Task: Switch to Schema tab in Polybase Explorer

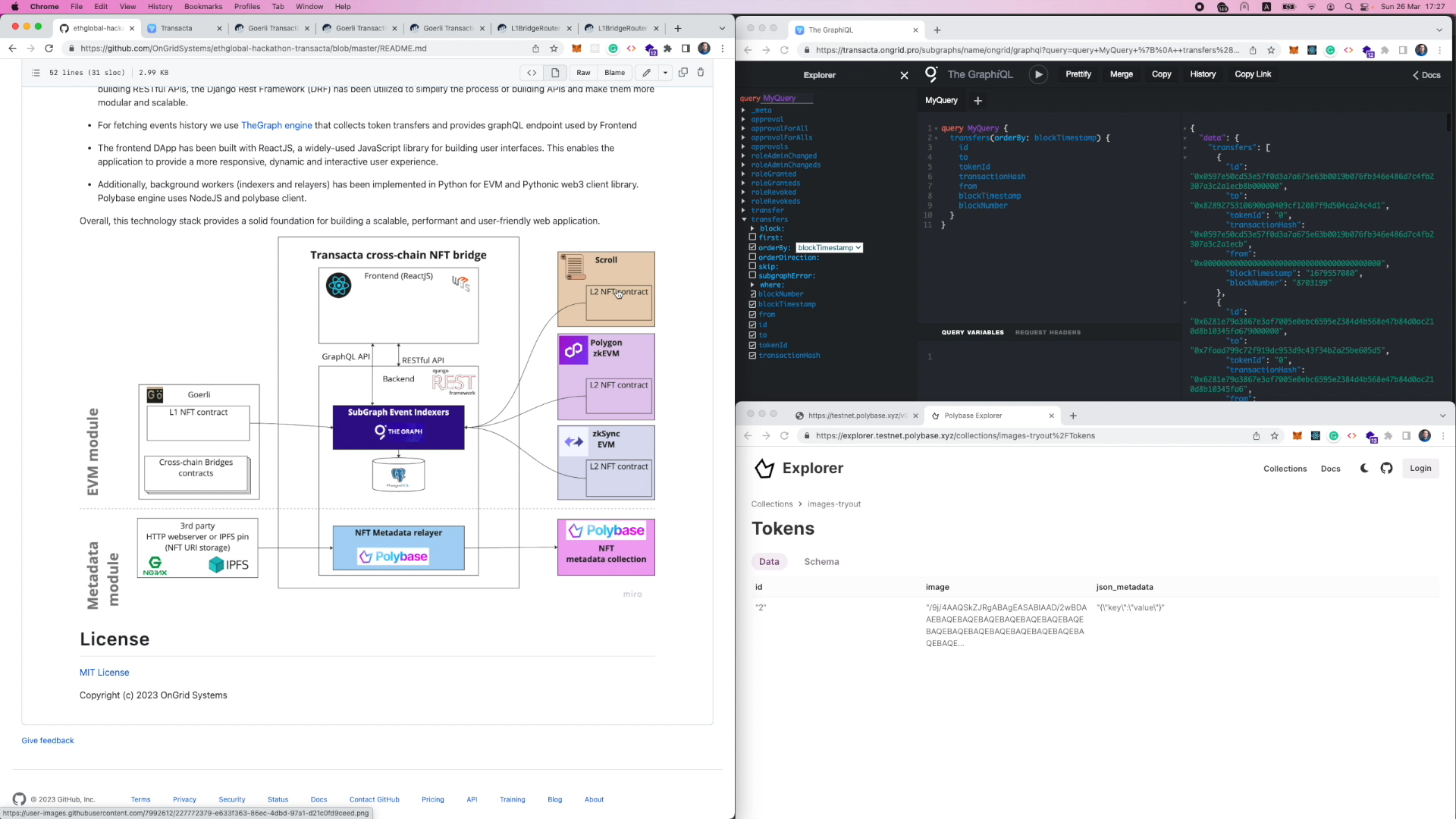Action: (821, 562)
